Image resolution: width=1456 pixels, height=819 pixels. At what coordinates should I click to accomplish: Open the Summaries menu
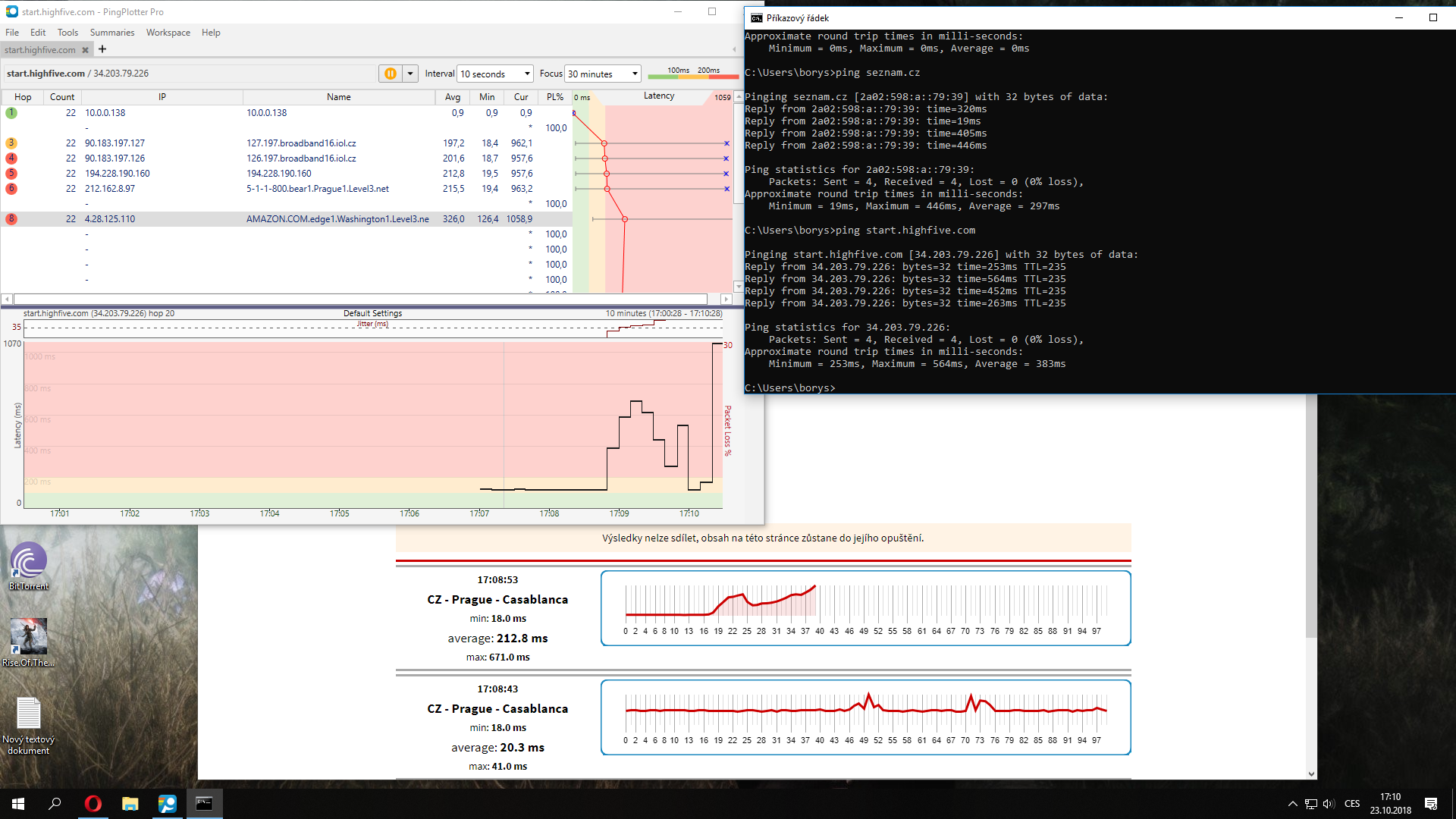111,33
